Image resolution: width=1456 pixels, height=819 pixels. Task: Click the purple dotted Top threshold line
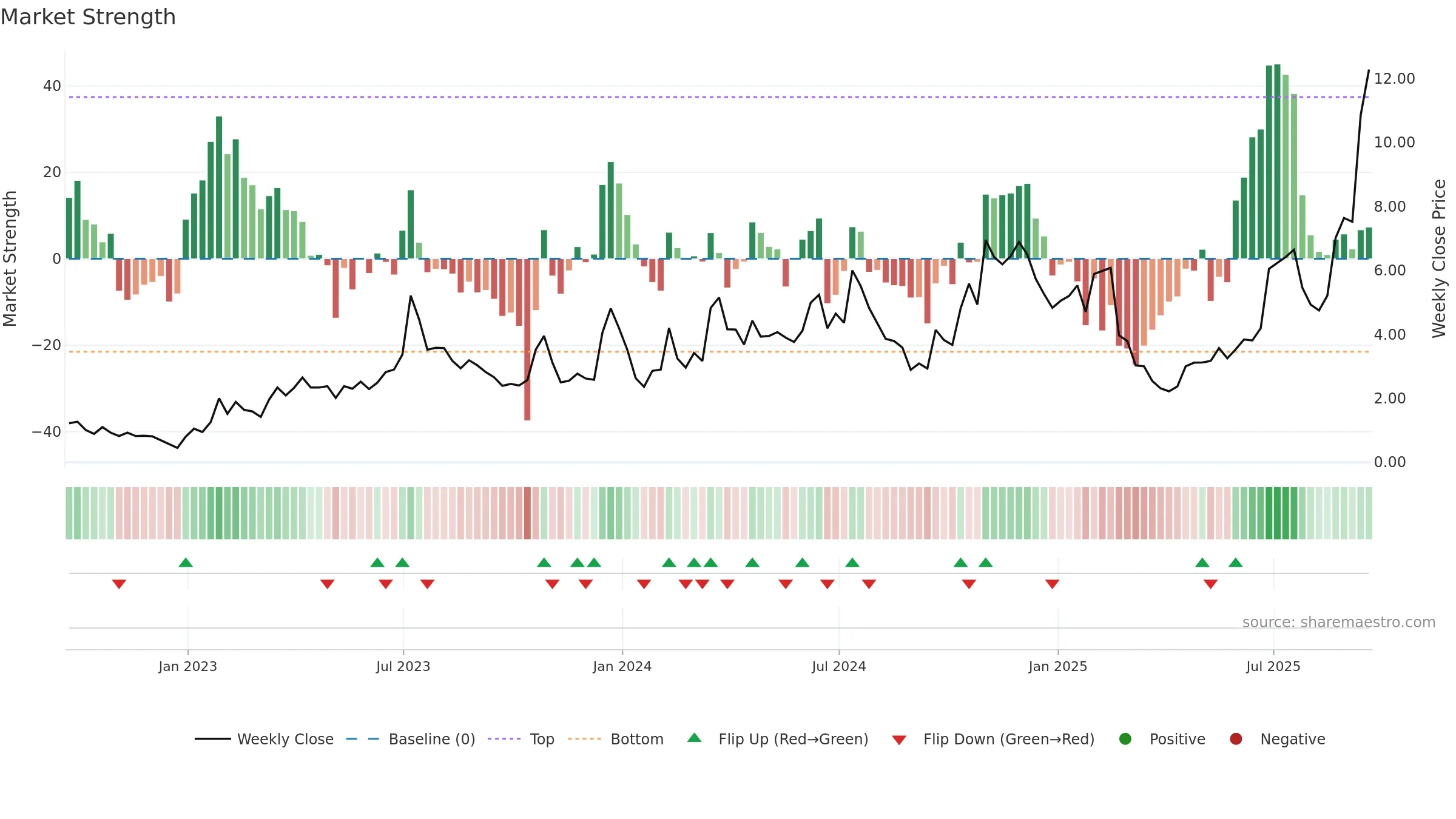719,97
